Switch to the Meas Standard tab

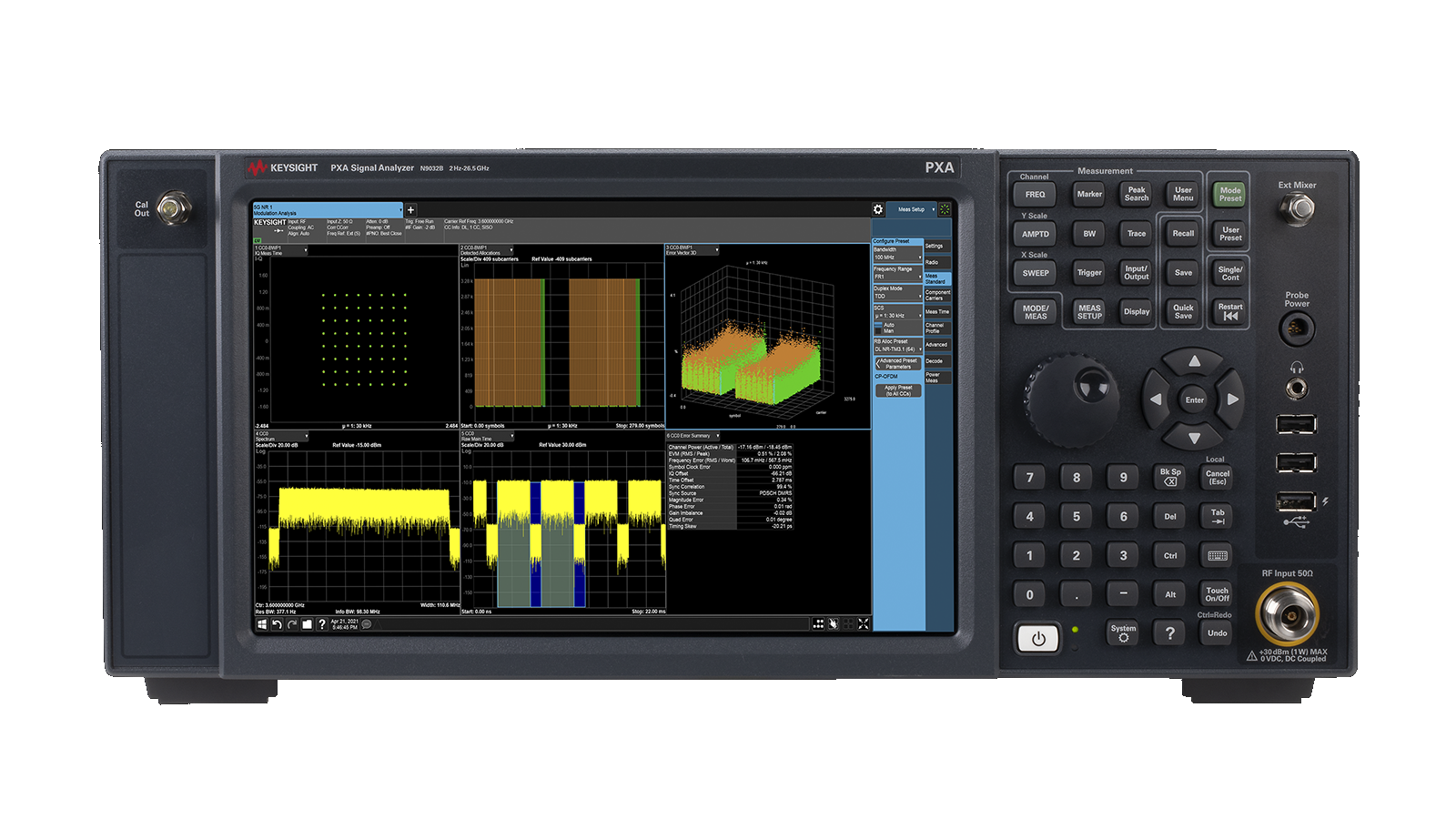(x=936, y=279)
